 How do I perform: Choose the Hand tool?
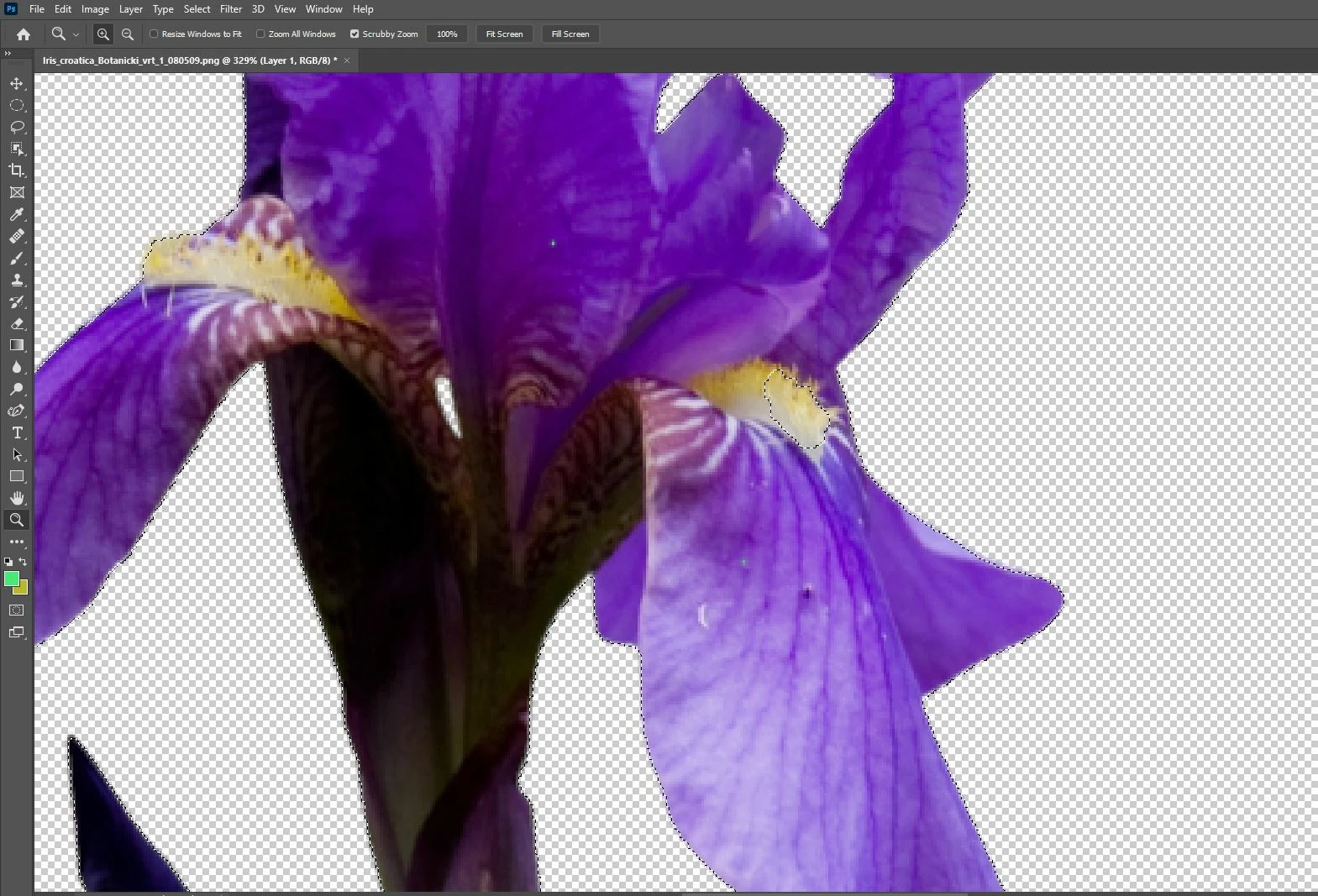coord(17,498)
